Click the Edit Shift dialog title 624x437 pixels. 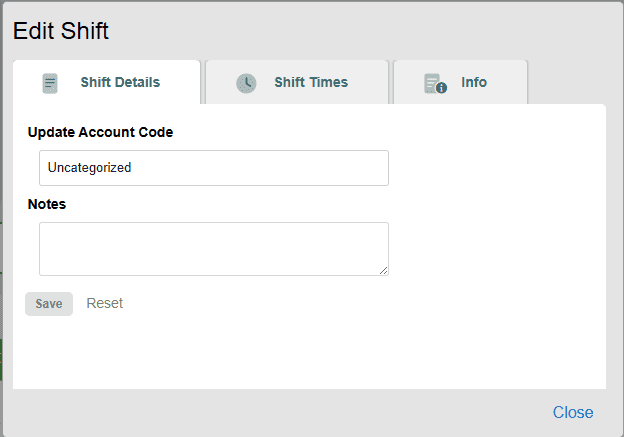coord(61,31)
